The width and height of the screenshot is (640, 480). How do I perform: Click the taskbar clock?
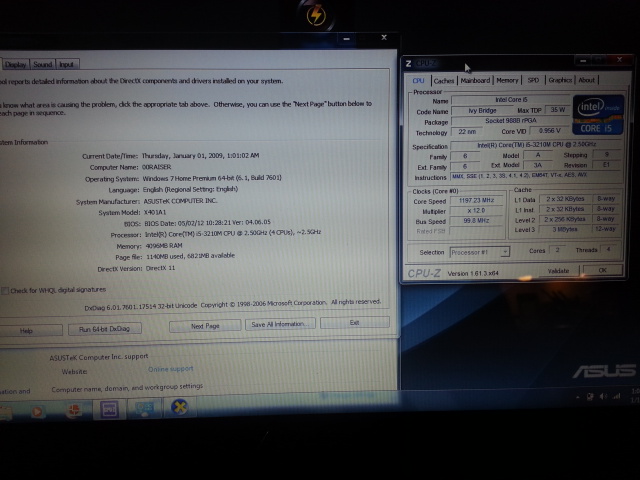[635, 396]
